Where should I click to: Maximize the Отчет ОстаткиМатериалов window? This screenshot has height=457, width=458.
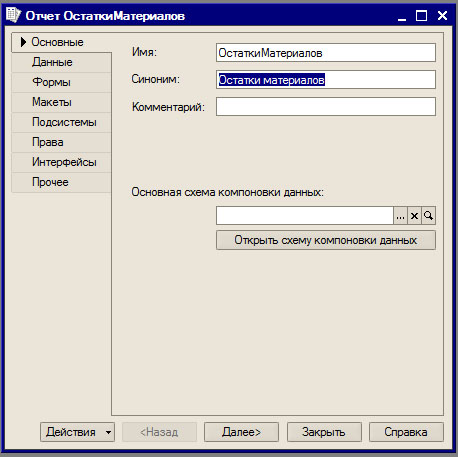tap(422, 16)
